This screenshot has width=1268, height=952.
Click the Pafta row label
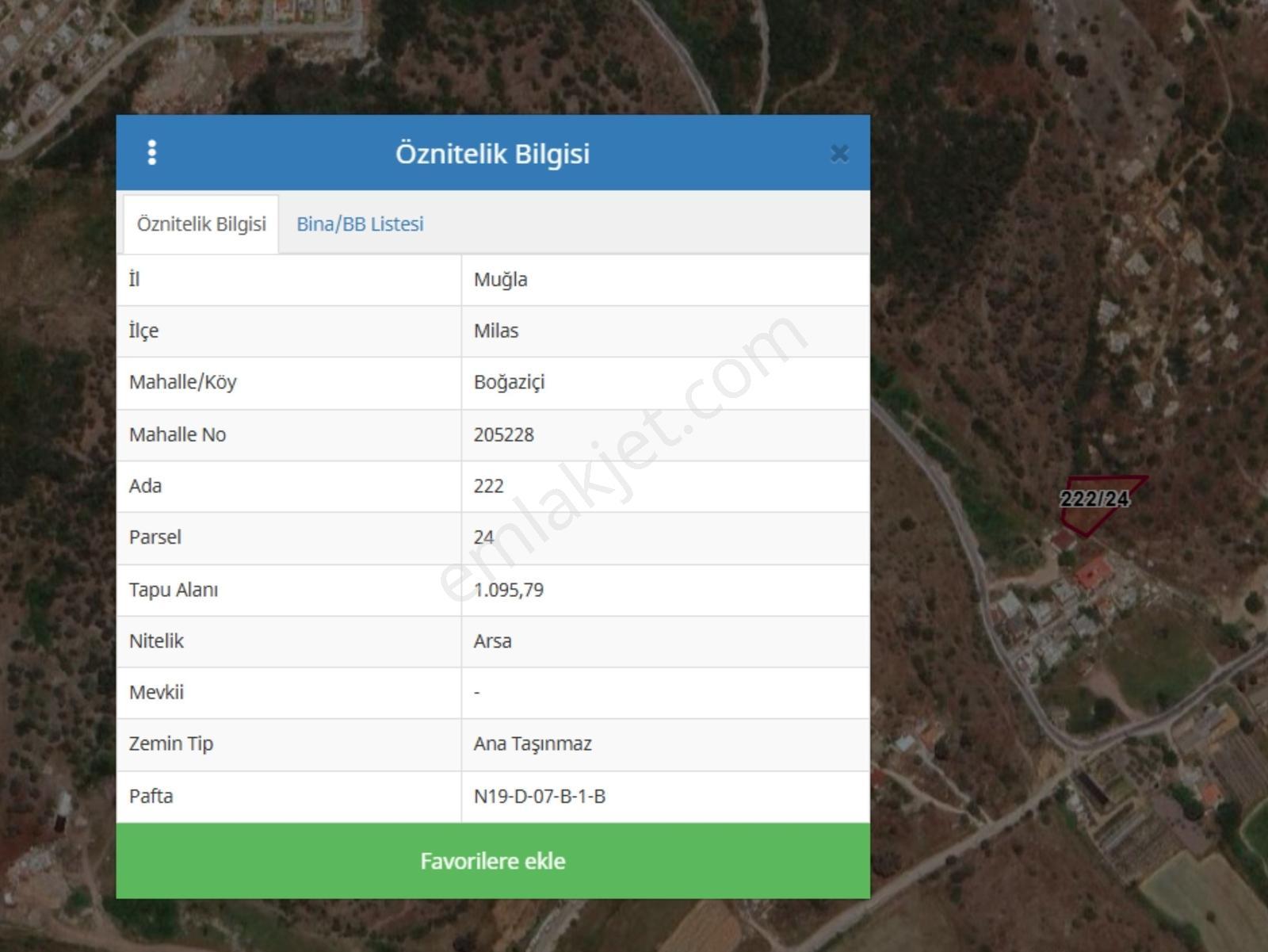[151, 796]
